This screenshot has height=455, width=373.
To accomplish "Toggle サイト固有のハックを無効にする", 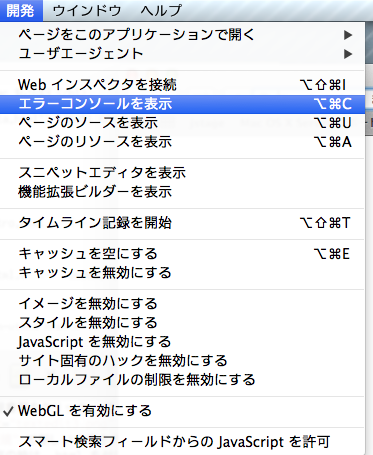I will (x=182, y=361).
